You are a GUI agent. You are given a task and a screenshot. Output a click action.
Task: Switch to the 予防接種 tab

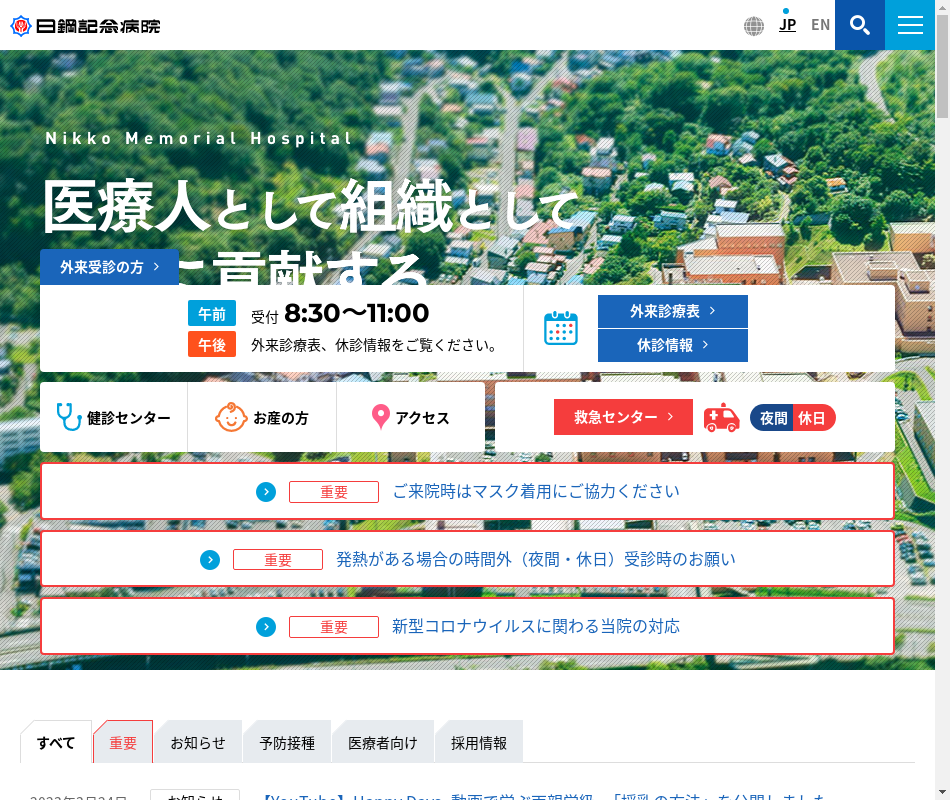(287, 743)
